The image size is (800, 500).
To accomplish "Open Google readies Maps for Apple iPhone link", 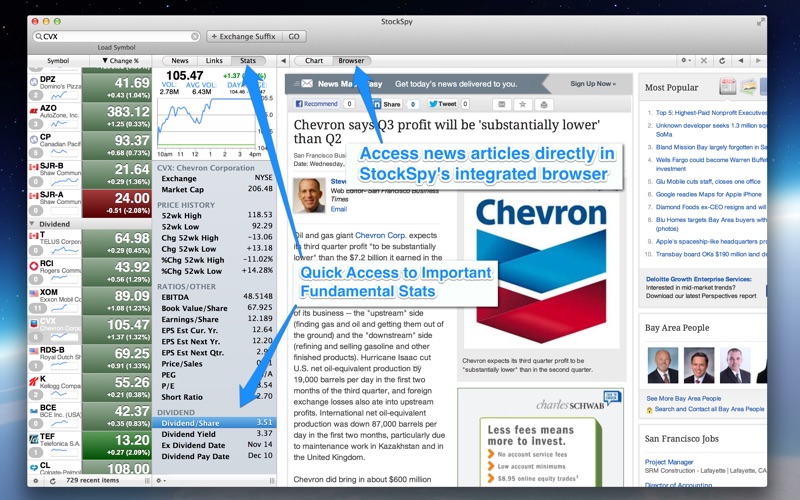I will tap(708, 194).
